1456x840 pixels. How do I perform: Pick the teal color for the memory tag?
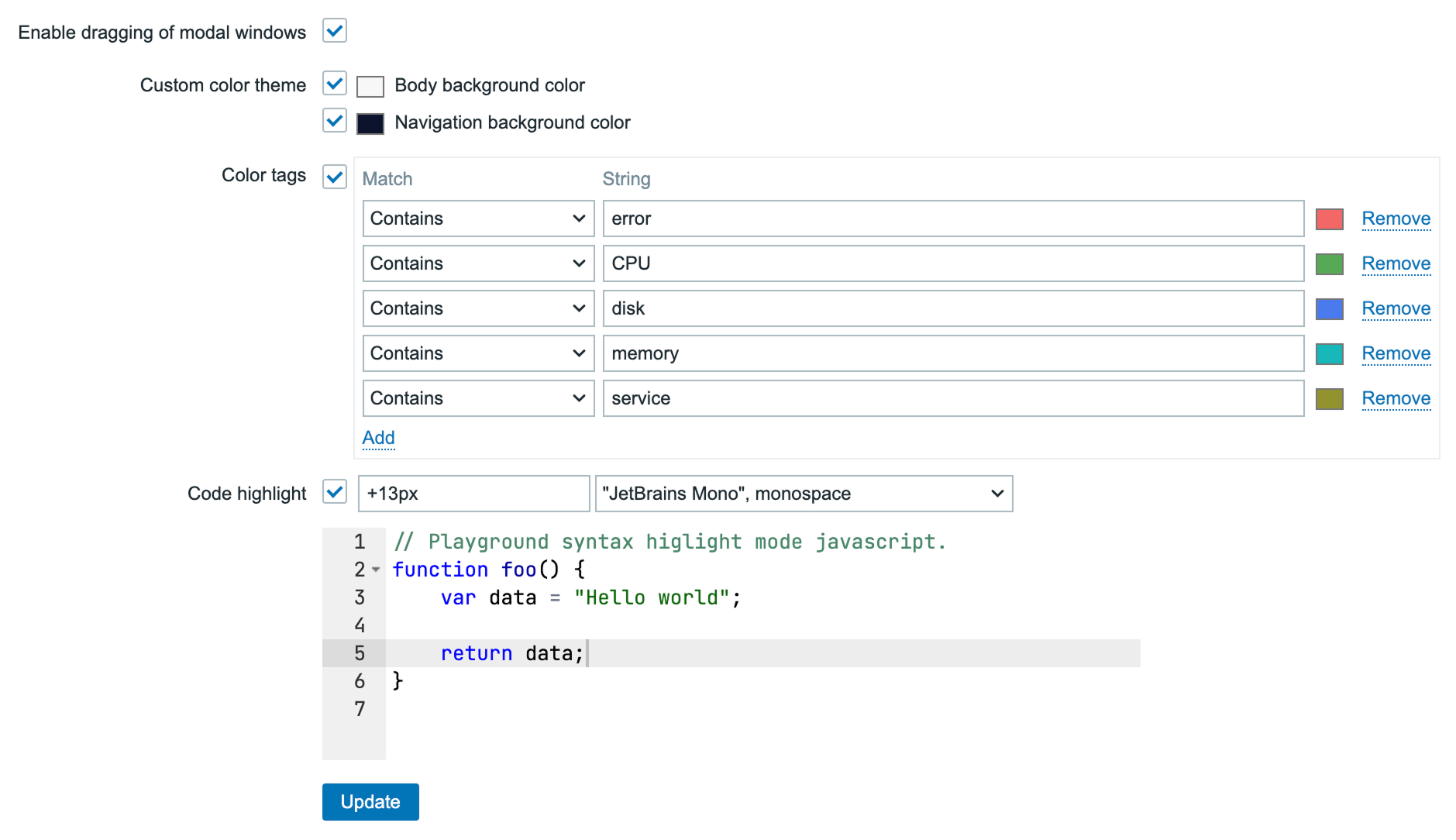tap(1329, 354)
